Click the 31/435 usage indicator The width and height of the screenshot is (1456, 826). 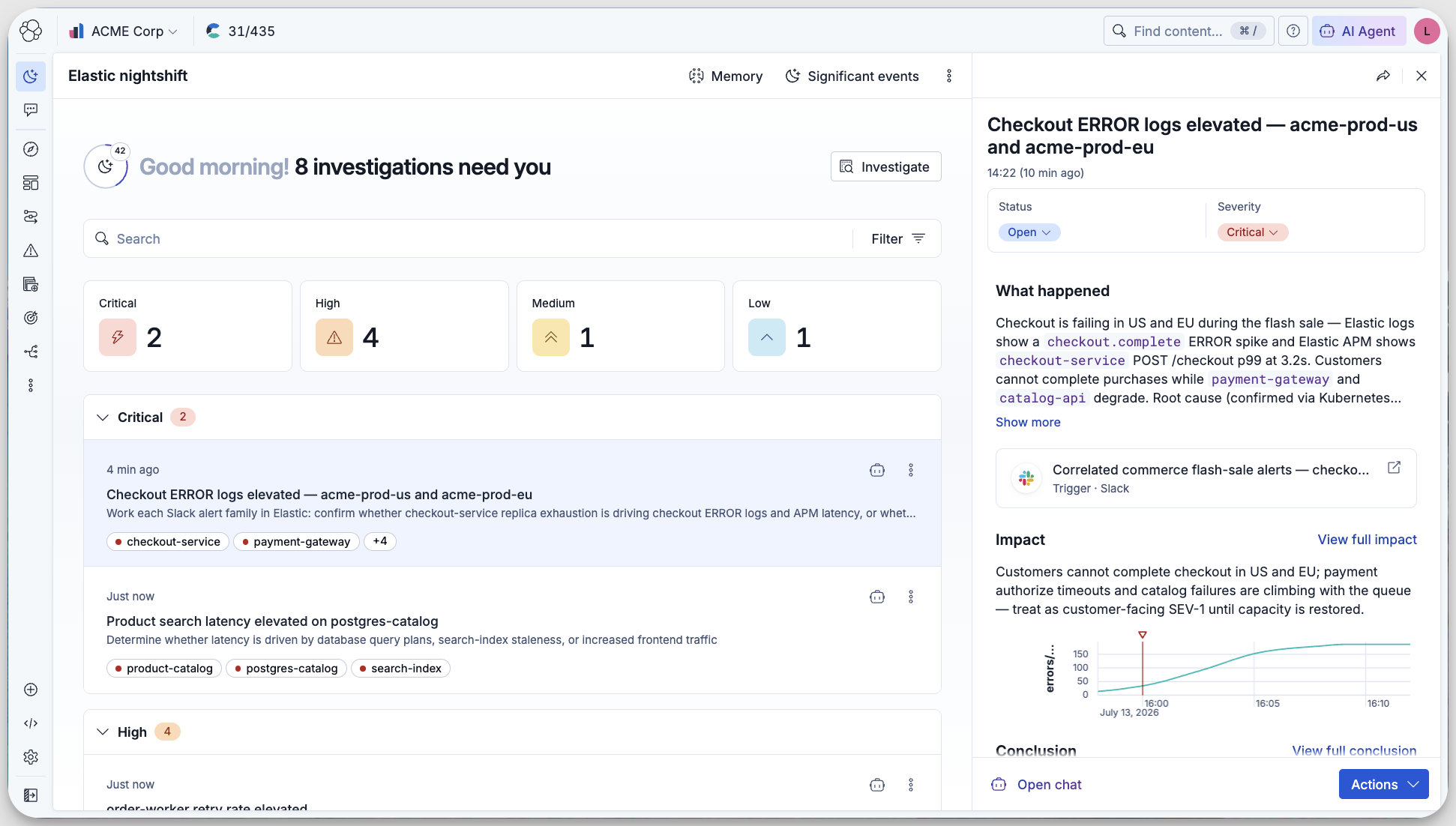click(x=241, y=31)
